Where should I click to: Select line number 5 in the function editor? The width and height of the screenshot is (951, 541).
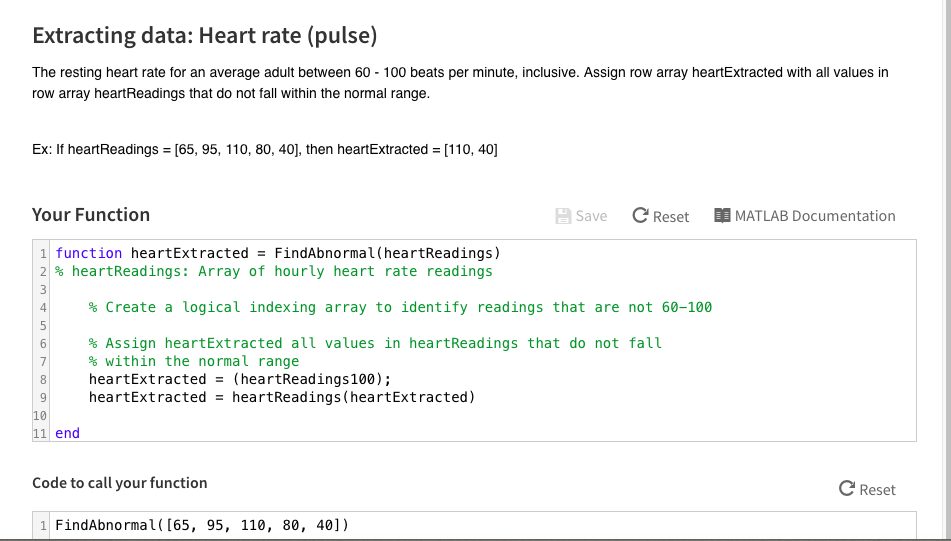click(x=43, y=325)
